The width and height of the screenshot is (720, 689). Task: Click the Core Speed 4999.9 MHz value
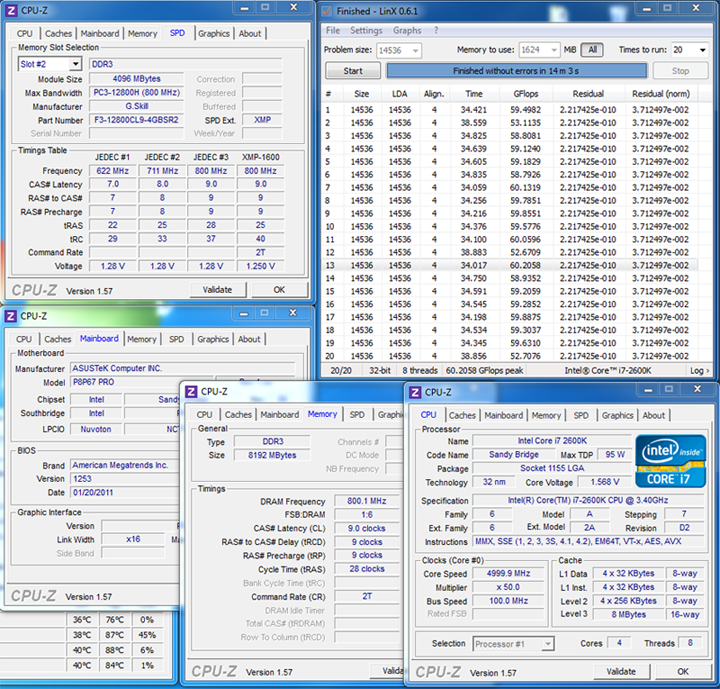pos(508,573)
